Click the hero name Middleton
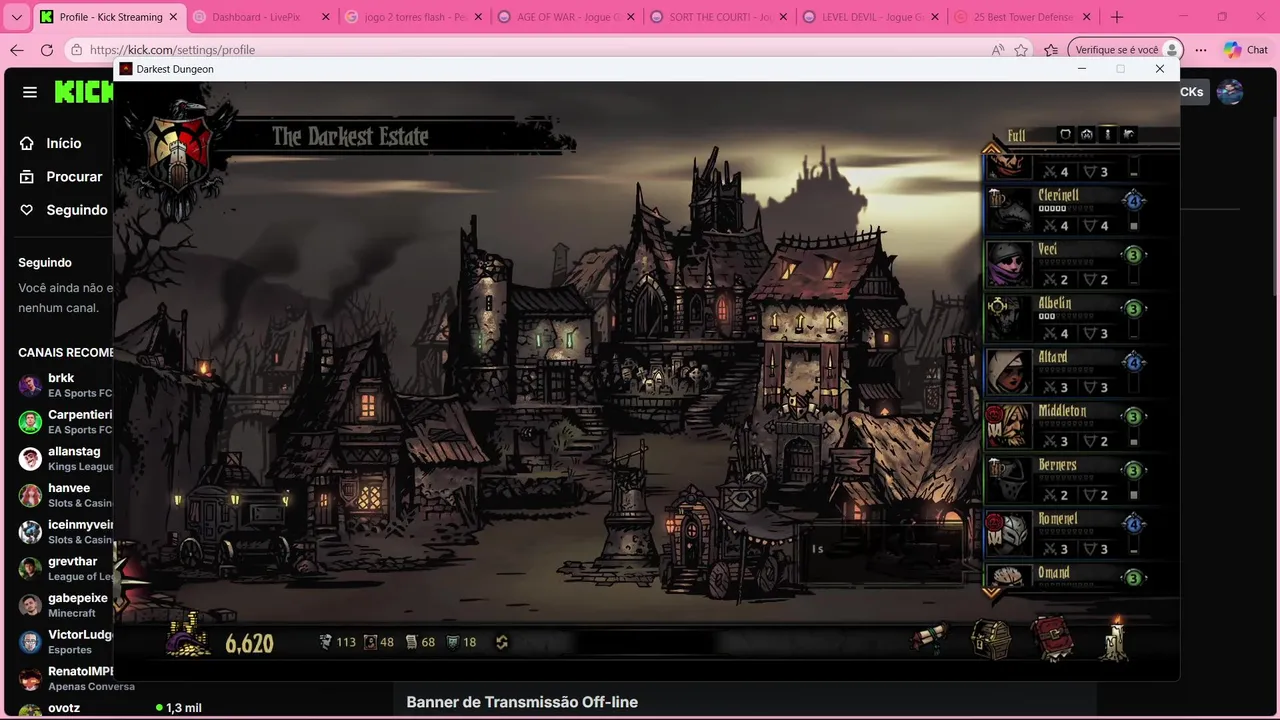Image resolution: width=1280 pixels, height=720 pixels. pos(1062,411)
